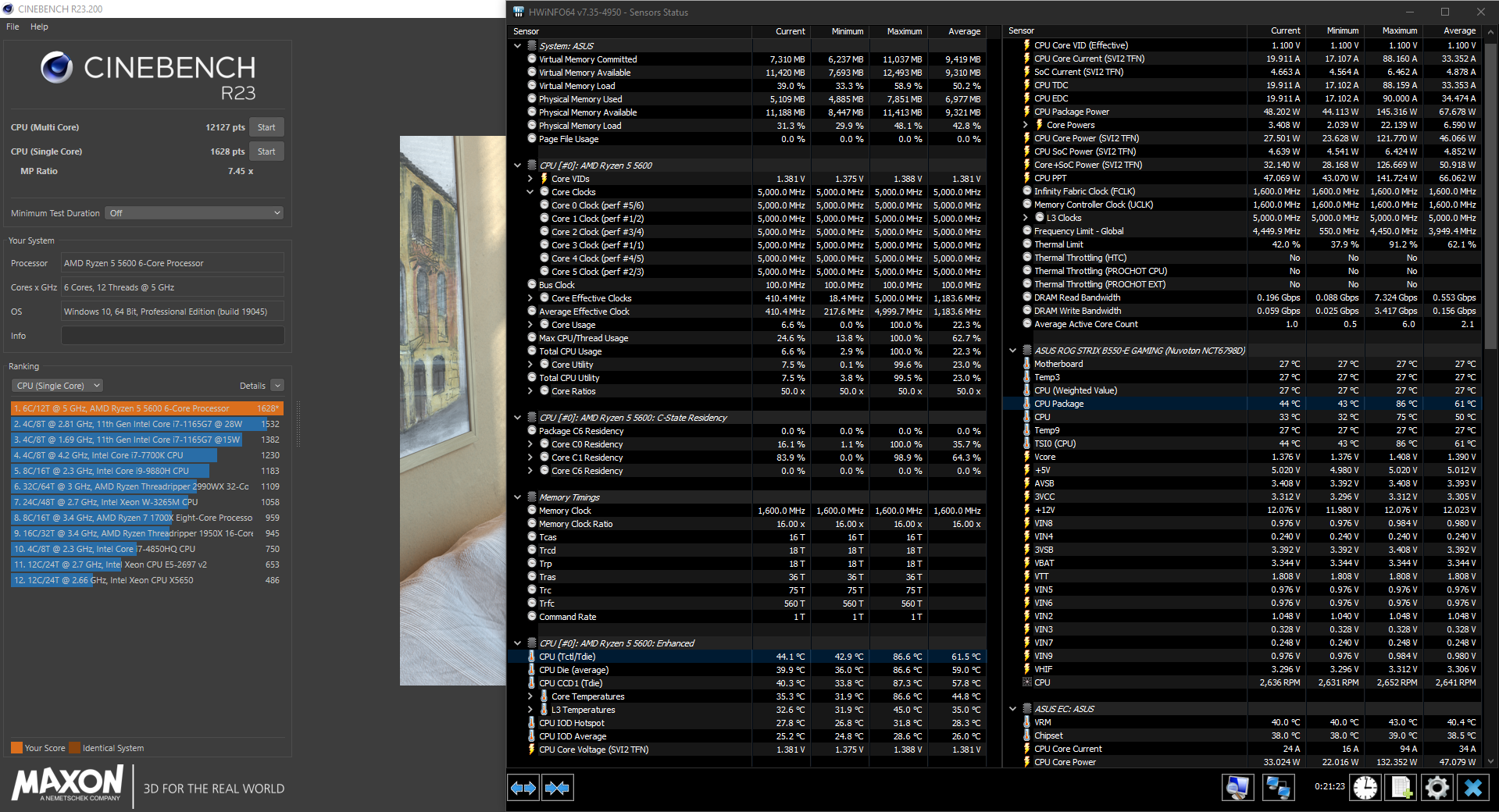The width and height of the screenshot is (1499, 812).
Task: Click the expand sensor columns arrows icon
Action: pos(523,788)
